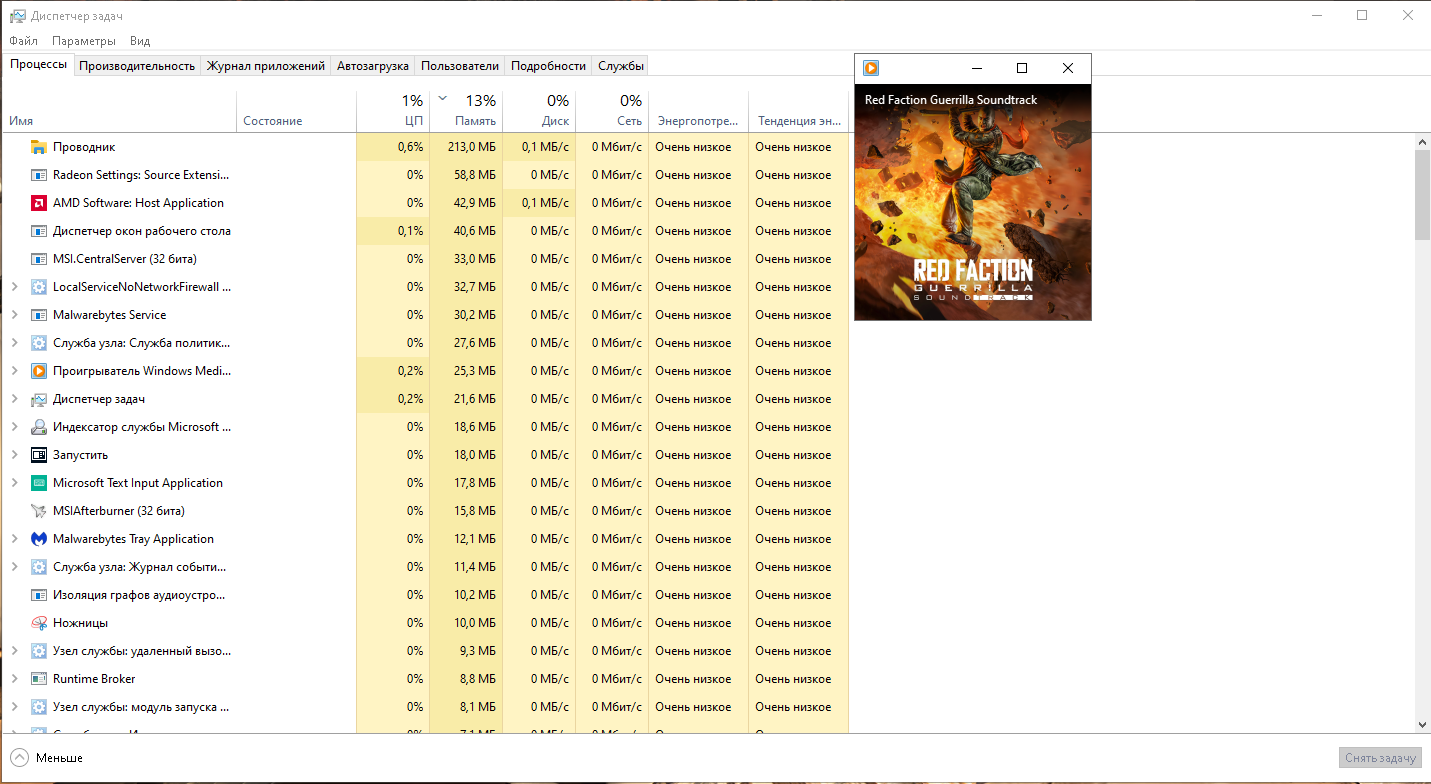The width and height of the screenshot is (1431, 784).
Task: Click the AMD Software red icon
Action: tap(39, 203)
